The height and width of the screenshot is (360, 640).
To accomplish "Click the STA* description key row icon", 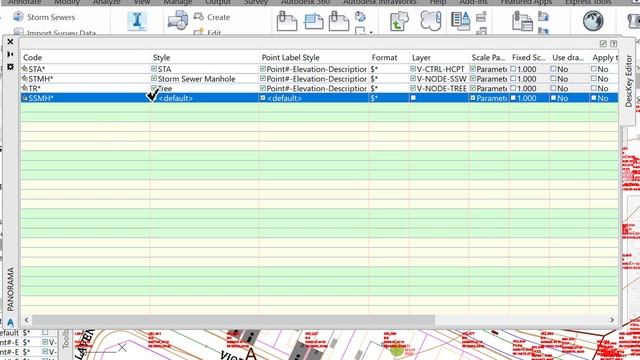I will (25, 69).
